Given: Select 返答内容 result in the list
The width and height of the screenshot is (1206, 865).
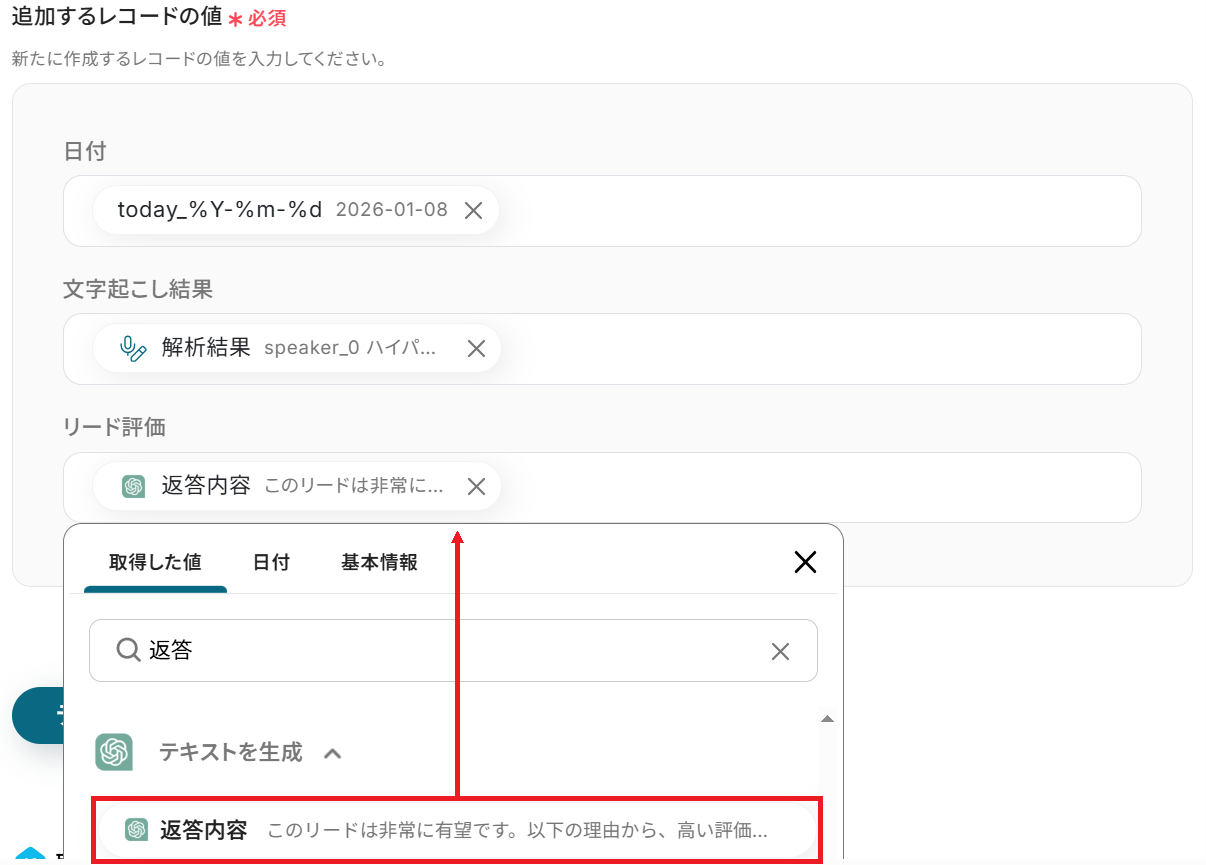Looking at the screenshot, I should click(x=457, y=830).
